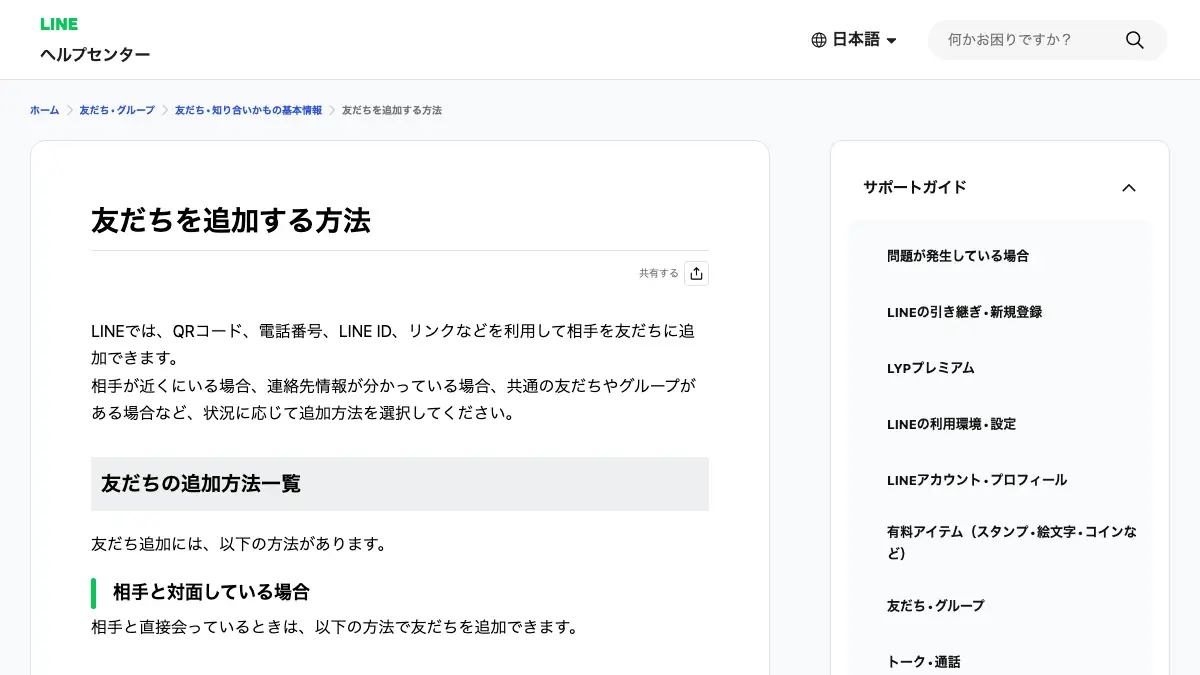Click the LINE logo
Image resolution: width=1200 pixels, height=675 pixels.
[x=59, y=24]
